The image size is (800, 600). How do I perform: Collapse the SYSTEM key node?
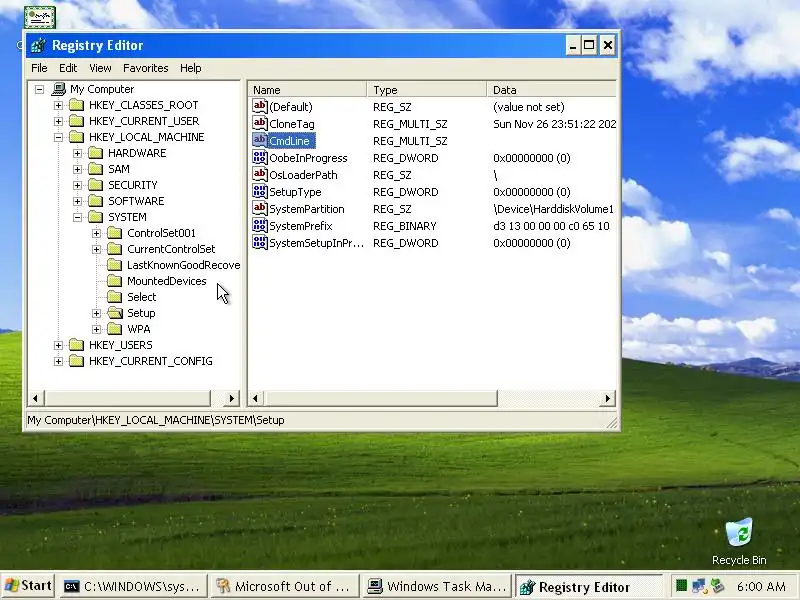(x=78, y=217)
